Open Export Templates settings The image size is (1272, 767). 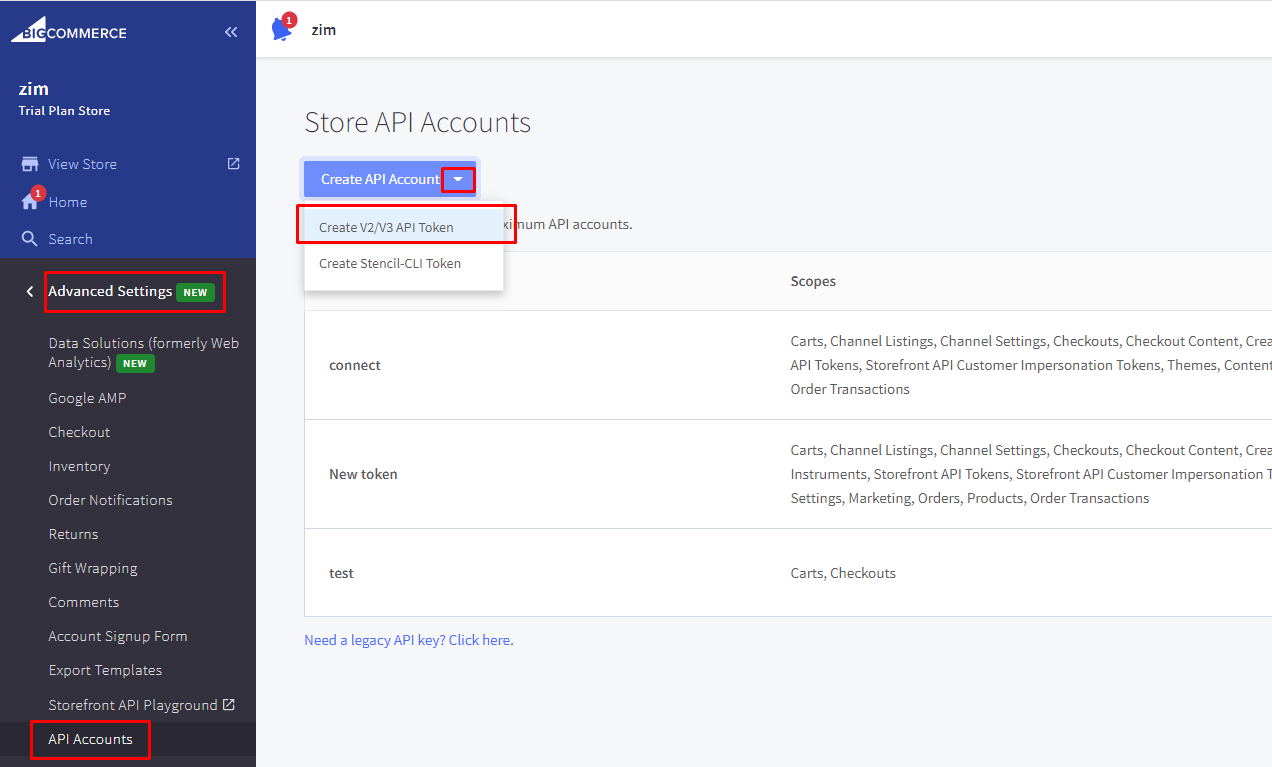tap(105, 670)
